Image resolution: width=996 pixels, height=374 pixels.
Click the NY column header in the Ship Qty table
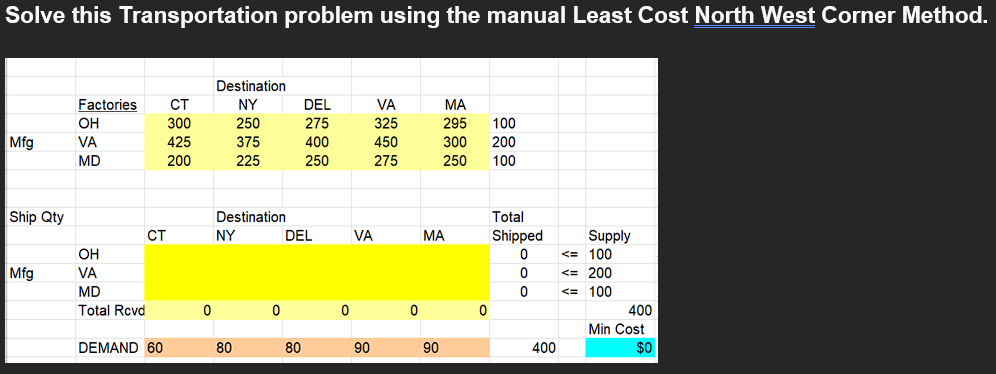point(225,236)
